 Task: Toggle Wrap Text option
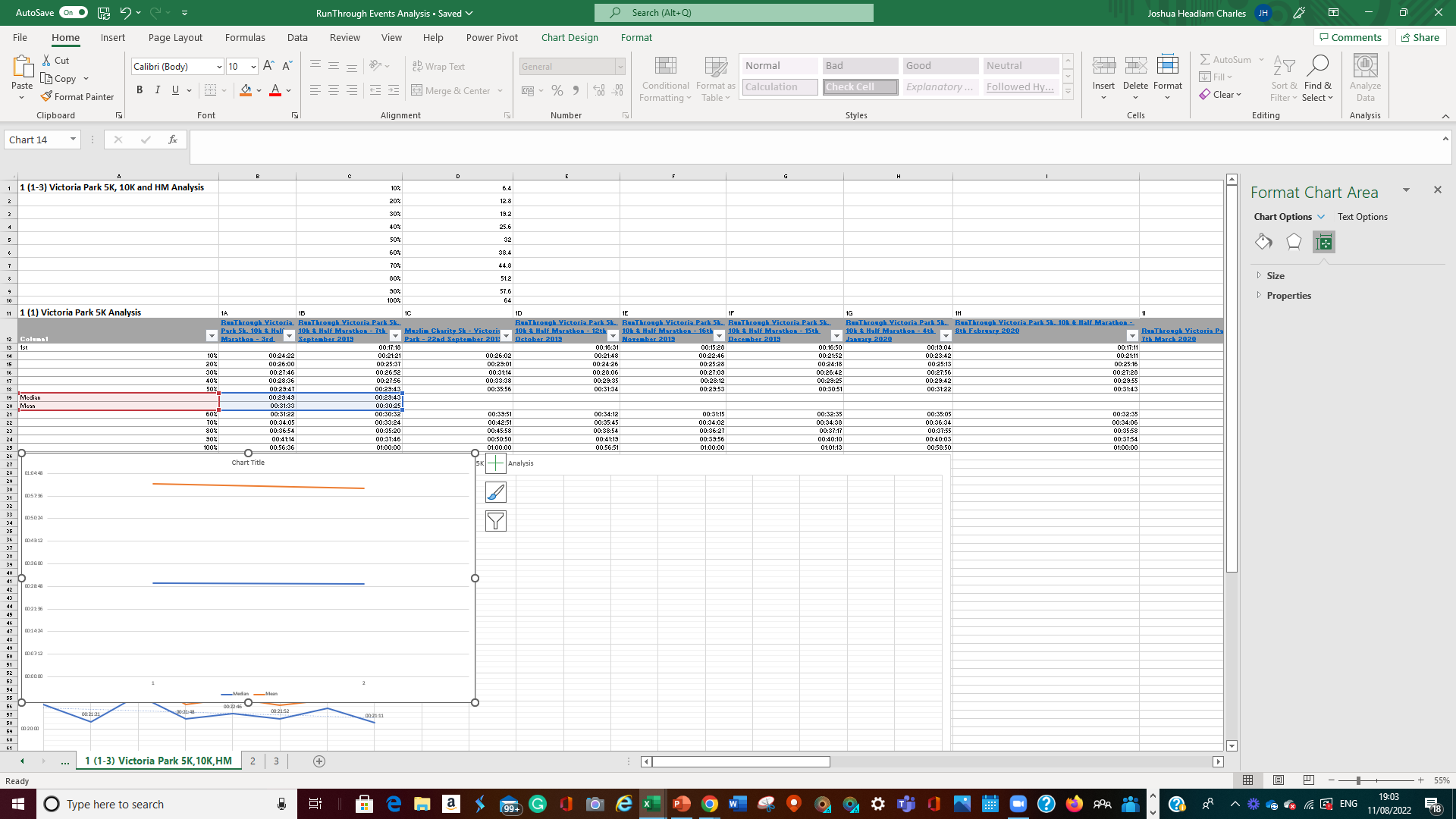[x=438, y=67]
